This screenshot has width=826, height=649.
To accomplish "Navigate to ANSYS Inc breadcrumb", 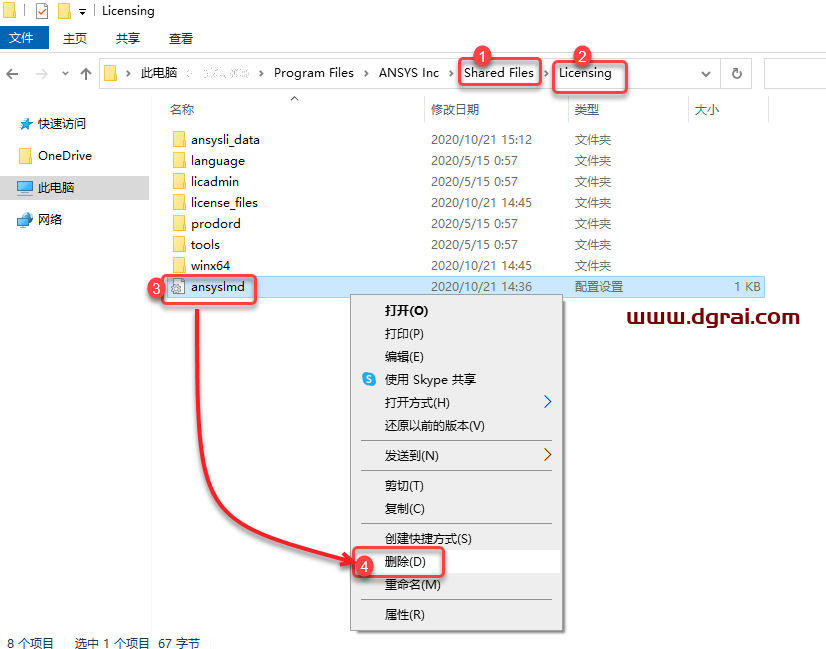I will pos(409,73).
